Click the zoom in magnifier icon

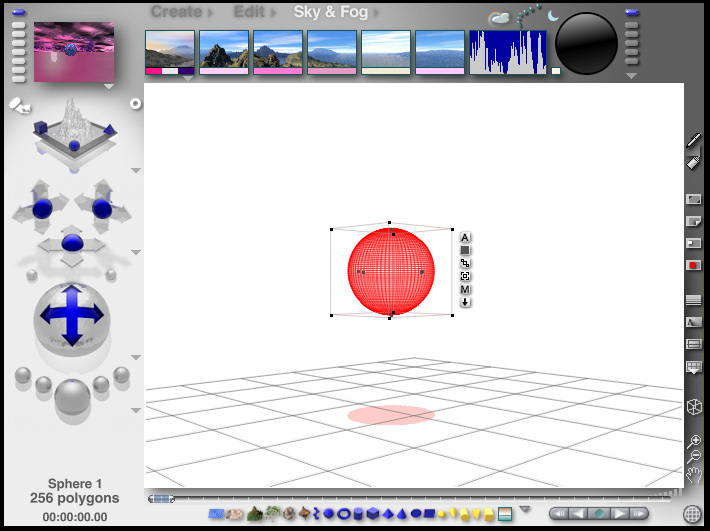tap(694, 440)
